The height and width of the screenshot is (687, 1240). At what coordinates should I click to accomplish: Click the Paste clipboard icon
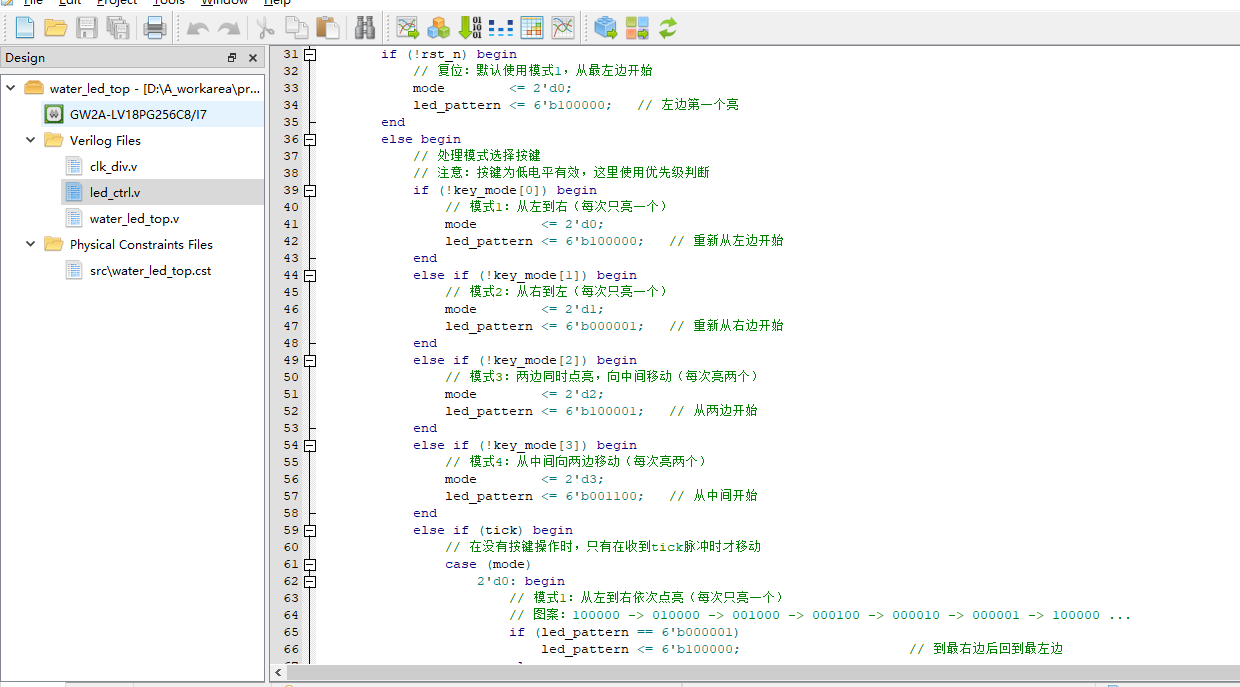pos(327,28)
